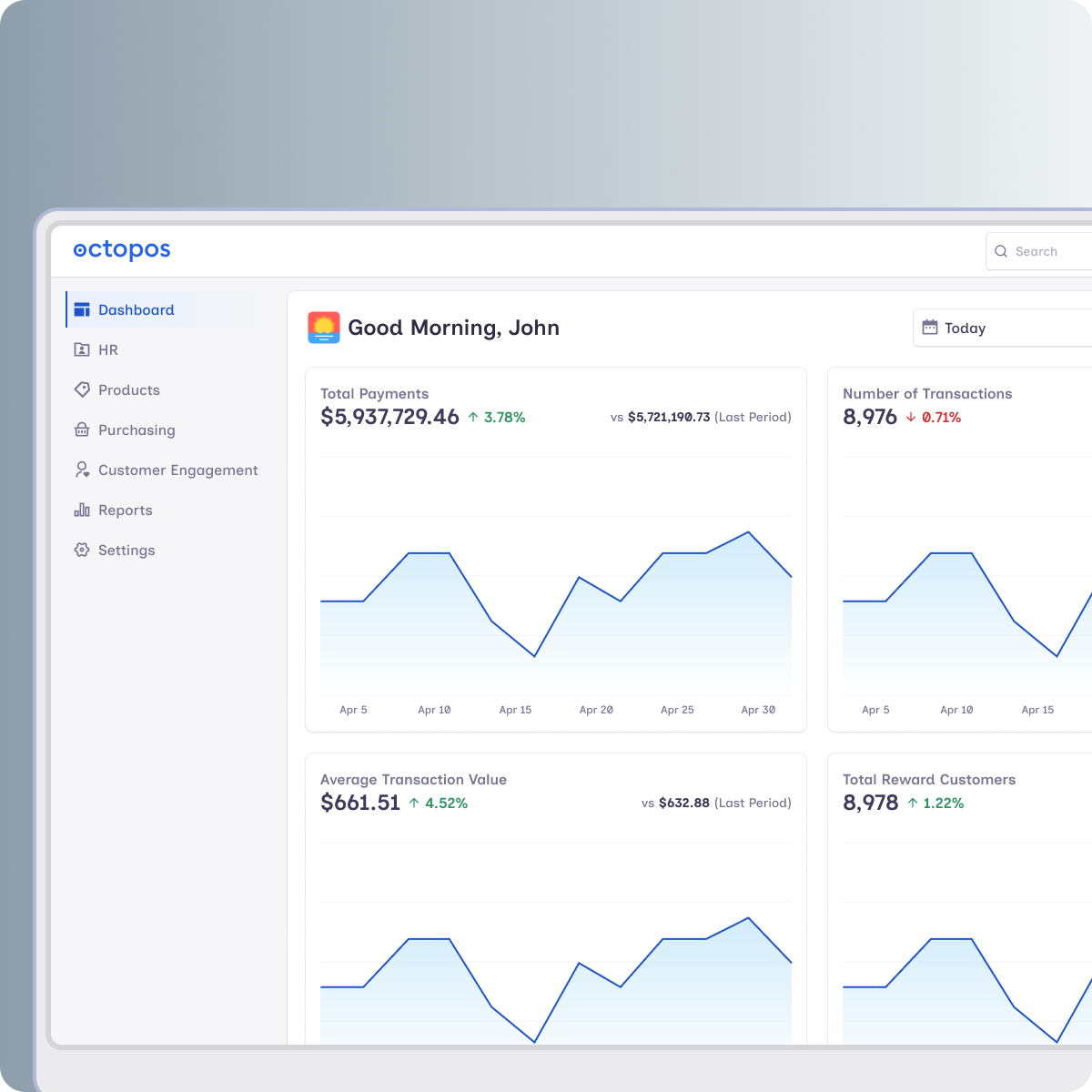Viewport: 1092px width, 1092px height.
Task: Click the HR person-folder icon
Action: (82, 349)
